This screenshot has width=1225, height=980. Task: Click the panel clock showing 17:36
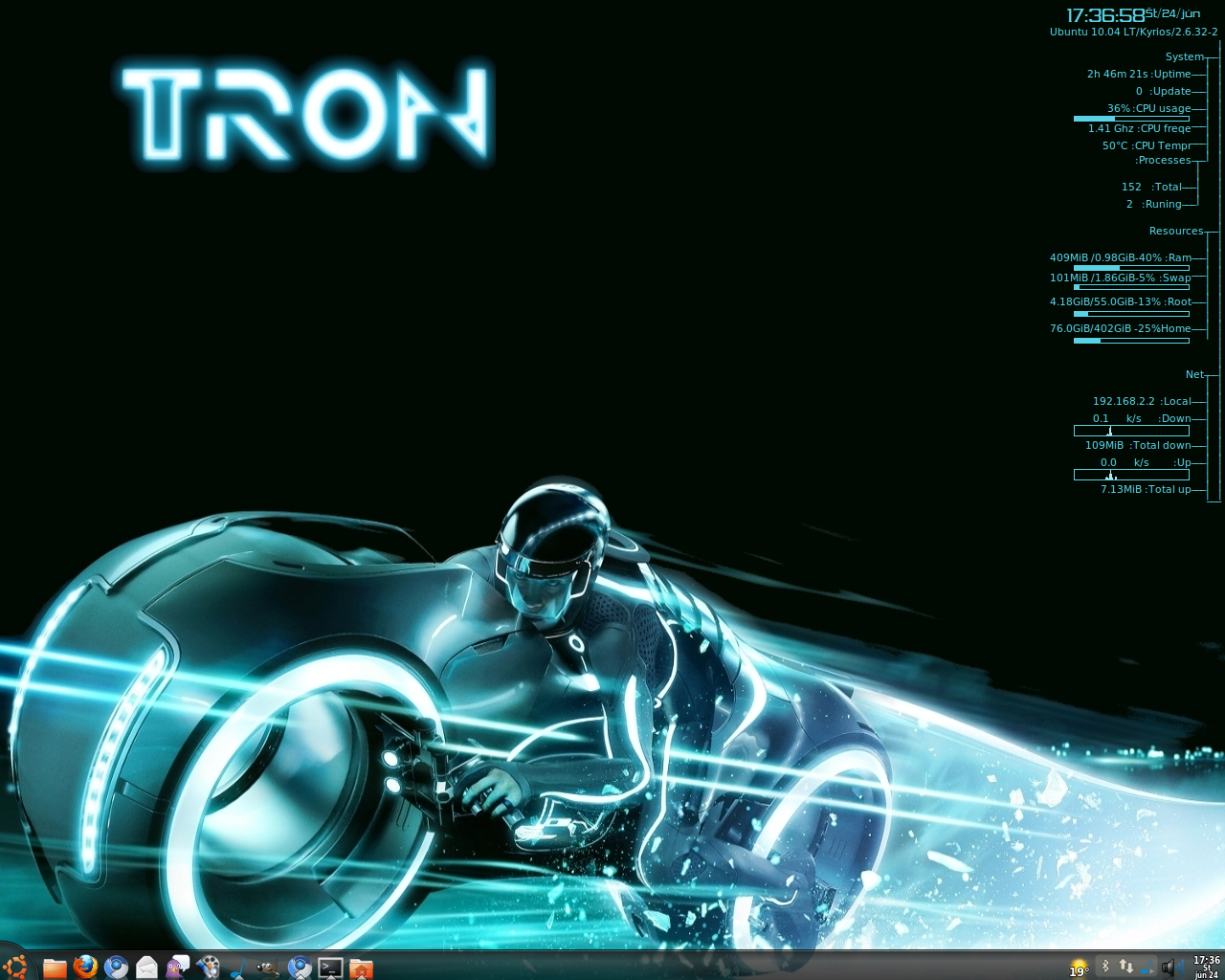[1207, 967]
